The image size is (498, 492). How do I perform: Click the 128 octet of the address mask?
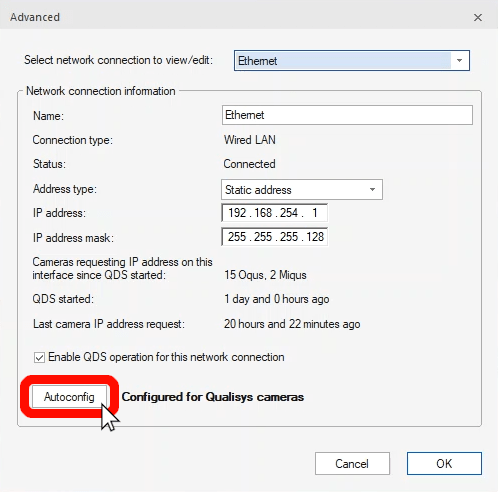[315, 237]
